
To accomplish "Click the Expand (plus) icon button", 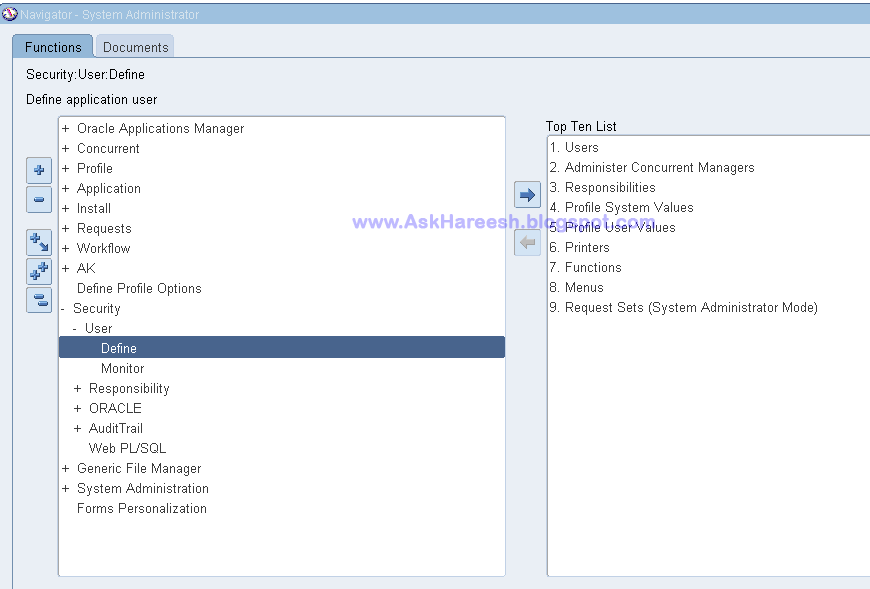I will click(x=39, y=170).
